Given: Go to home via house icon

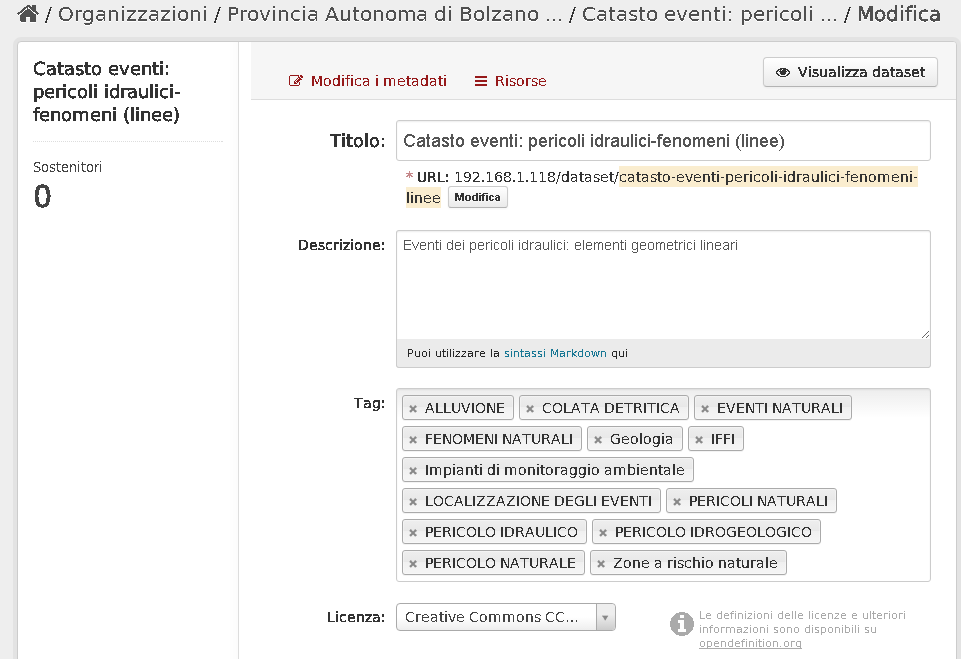Looking at the screenshot, I should click(x=28, y=13).
